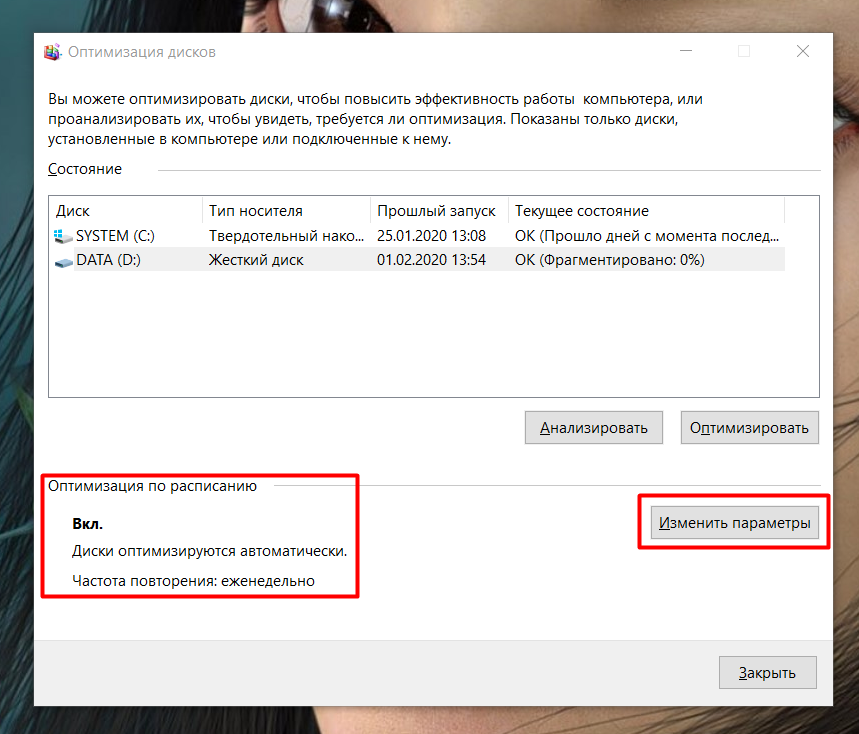Sort by the Прошлый запуск column
Image resolution: width=859 pixels, height=734 pixels.
[438, 211]
